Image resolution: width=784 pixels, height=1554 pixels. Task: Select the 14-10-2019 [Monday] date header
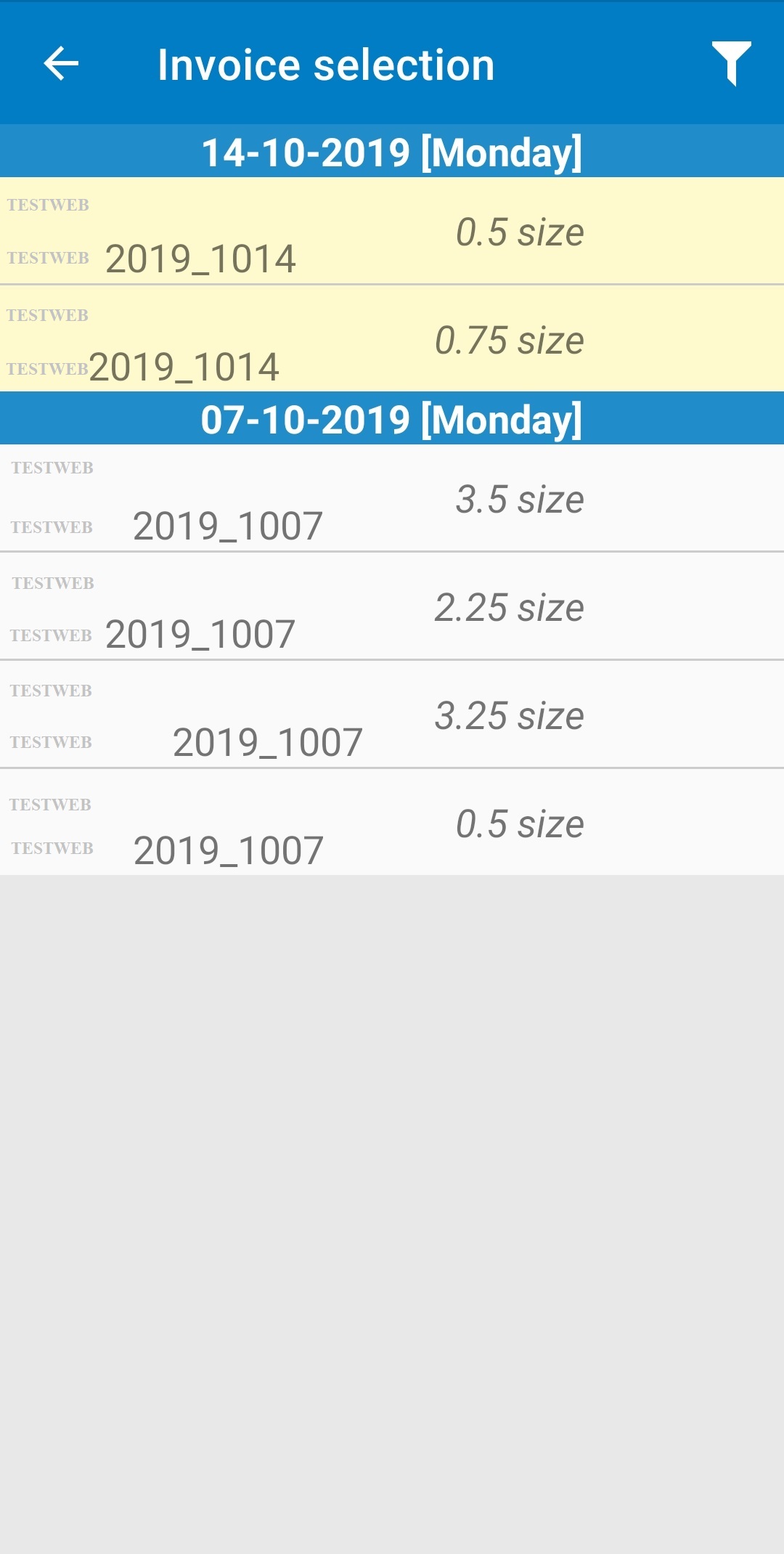(392, 152)
